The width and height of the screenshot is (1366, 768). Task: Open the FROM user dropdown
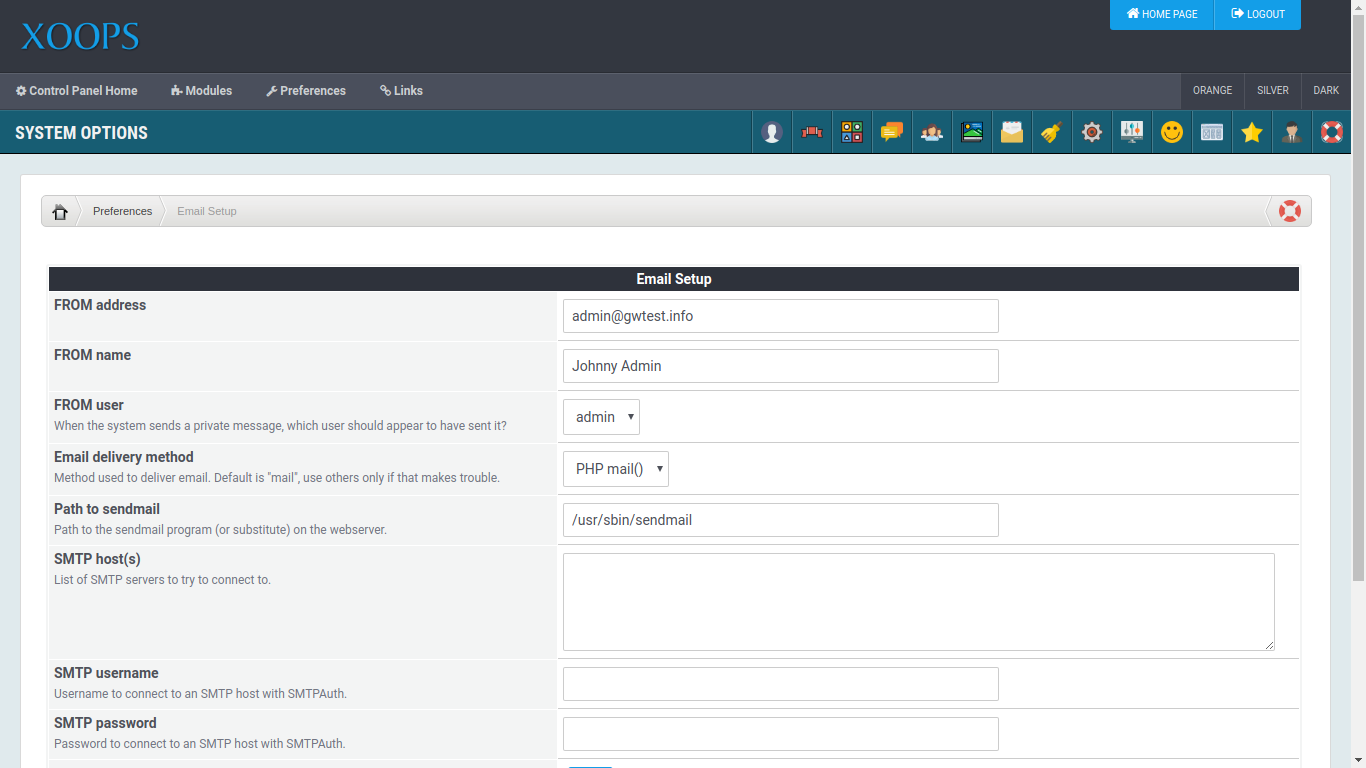coord(601,417)
